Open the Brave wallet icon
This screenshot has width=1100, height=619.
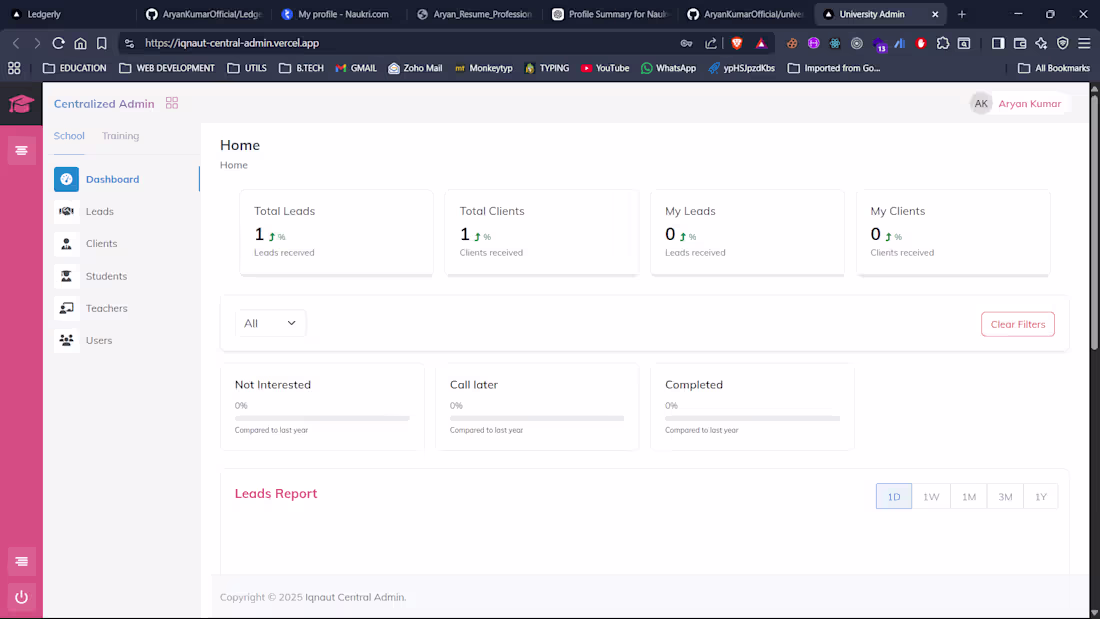(x=1019, y=43)
